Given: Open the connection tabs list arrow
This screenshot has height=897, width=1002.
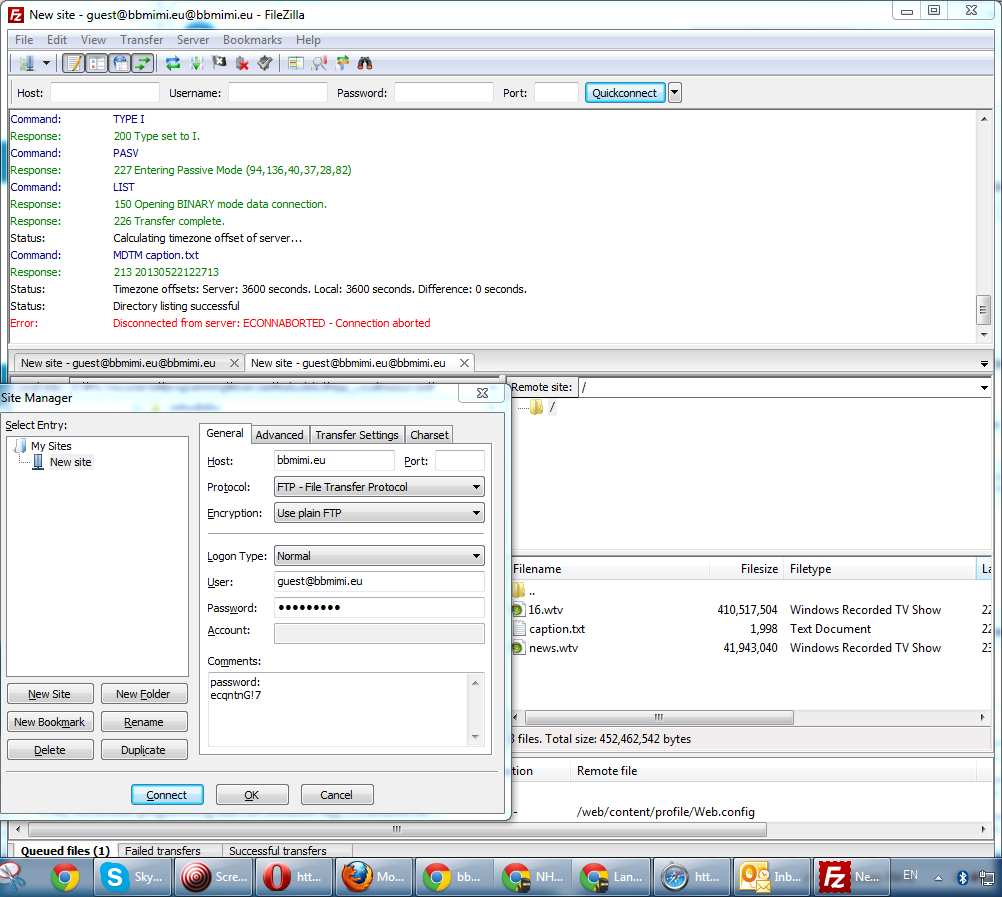Looking at the screenshot, I should click(984, 364).
